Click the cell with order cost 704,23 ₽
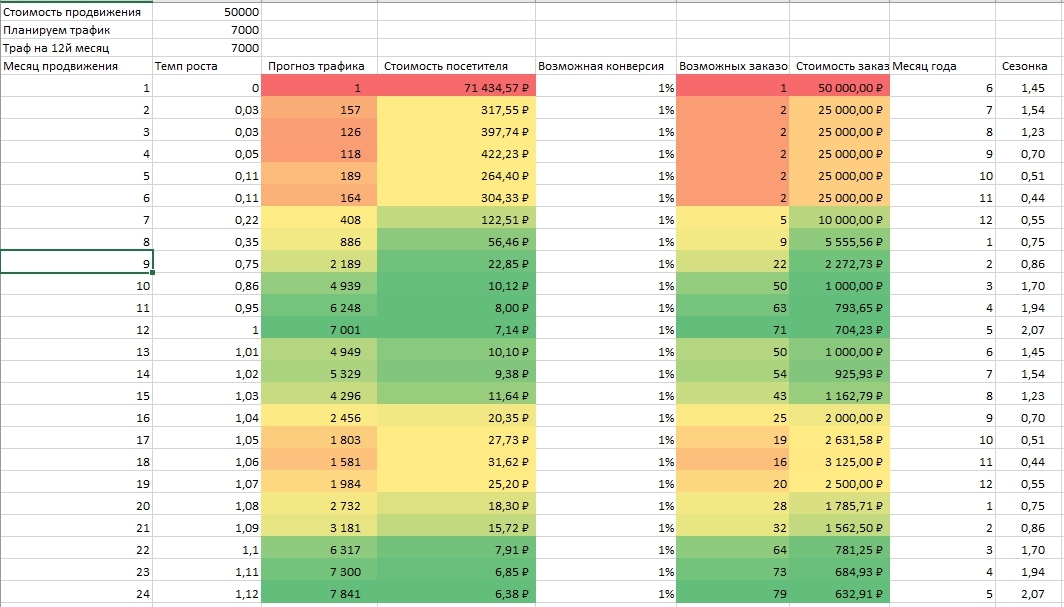This screenshot has width=1064, height=607. pyautogui.click(x=839, y=330)
